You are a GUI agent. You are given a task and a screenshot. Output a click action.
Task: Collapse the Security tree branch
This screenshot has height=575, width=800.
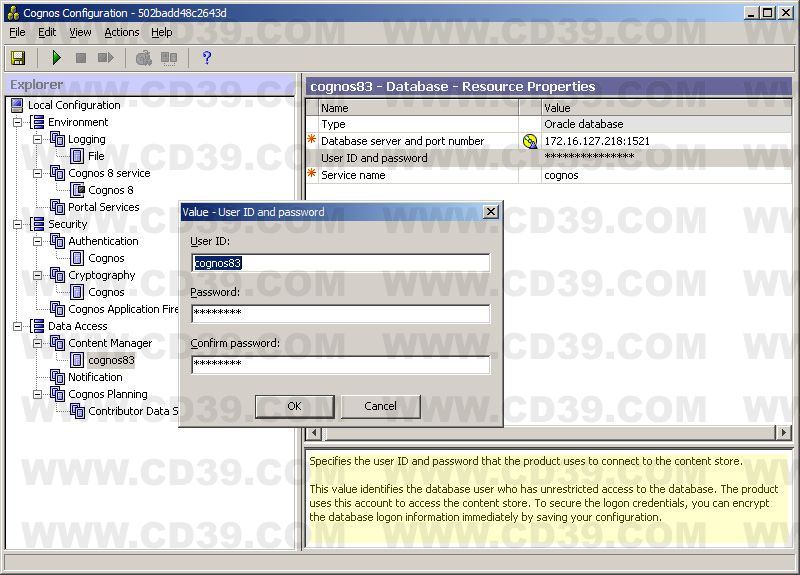pyautogui.click(x=18, y=224)
